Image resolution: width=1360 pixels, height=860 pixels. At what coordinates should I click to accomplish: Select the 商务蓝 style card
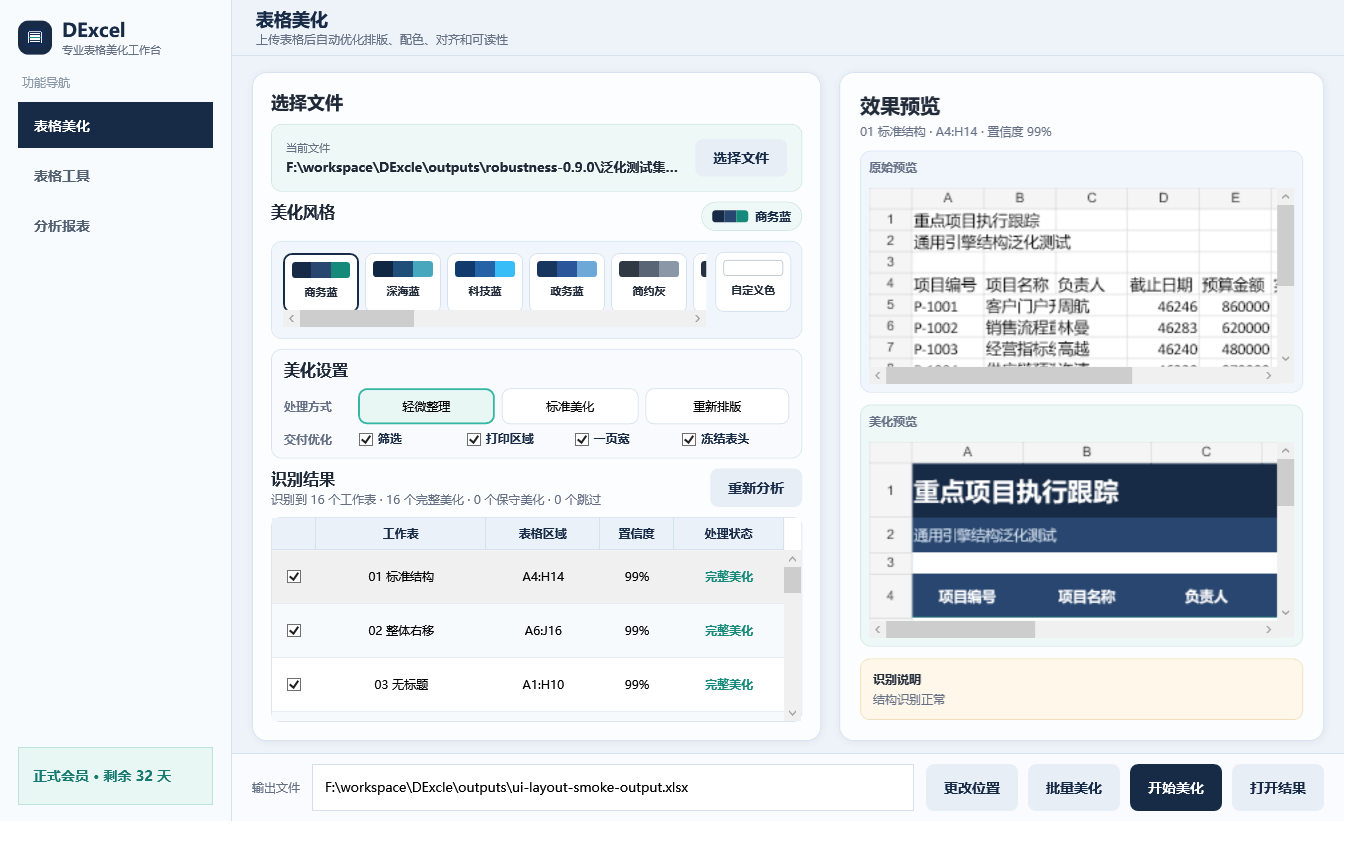coord(321,281)
